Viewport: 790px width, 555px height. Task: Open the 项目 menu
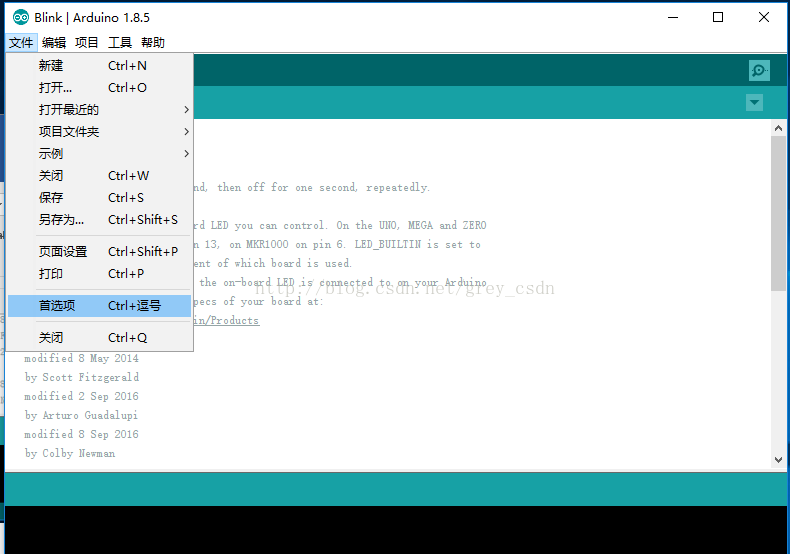(87, 43)
